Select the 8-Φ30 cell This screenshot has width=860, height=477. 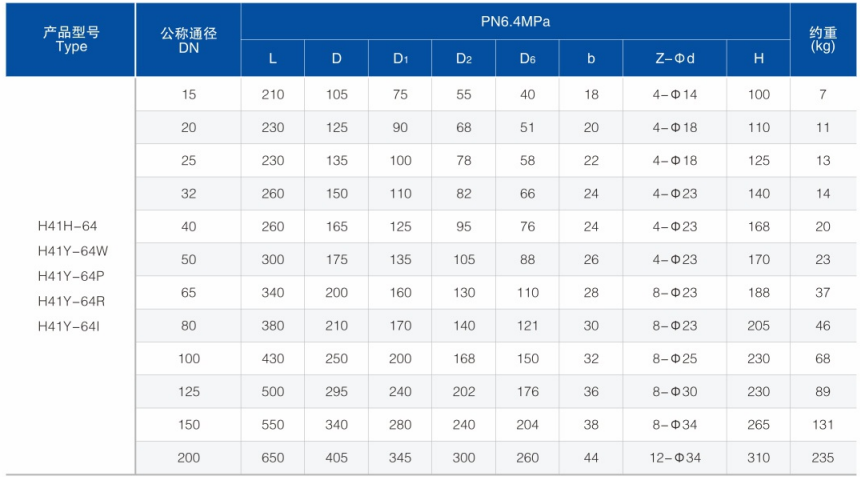675,391
